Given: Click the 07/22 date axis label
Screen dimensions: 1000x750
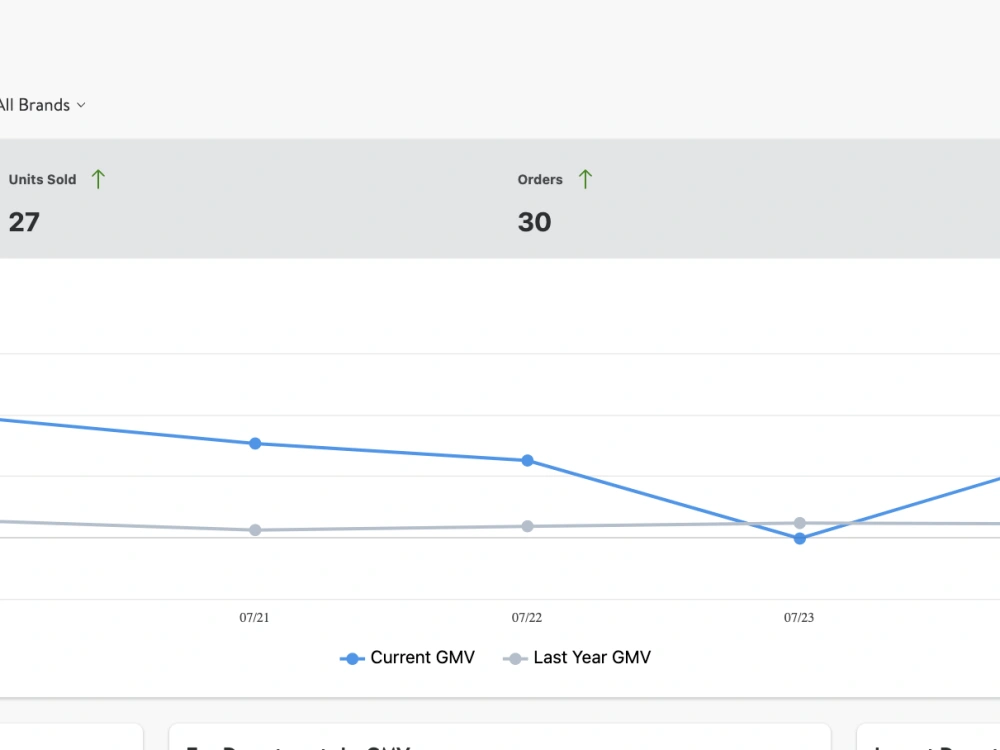Looking at the screenshot, I should (x=527, y=617).
